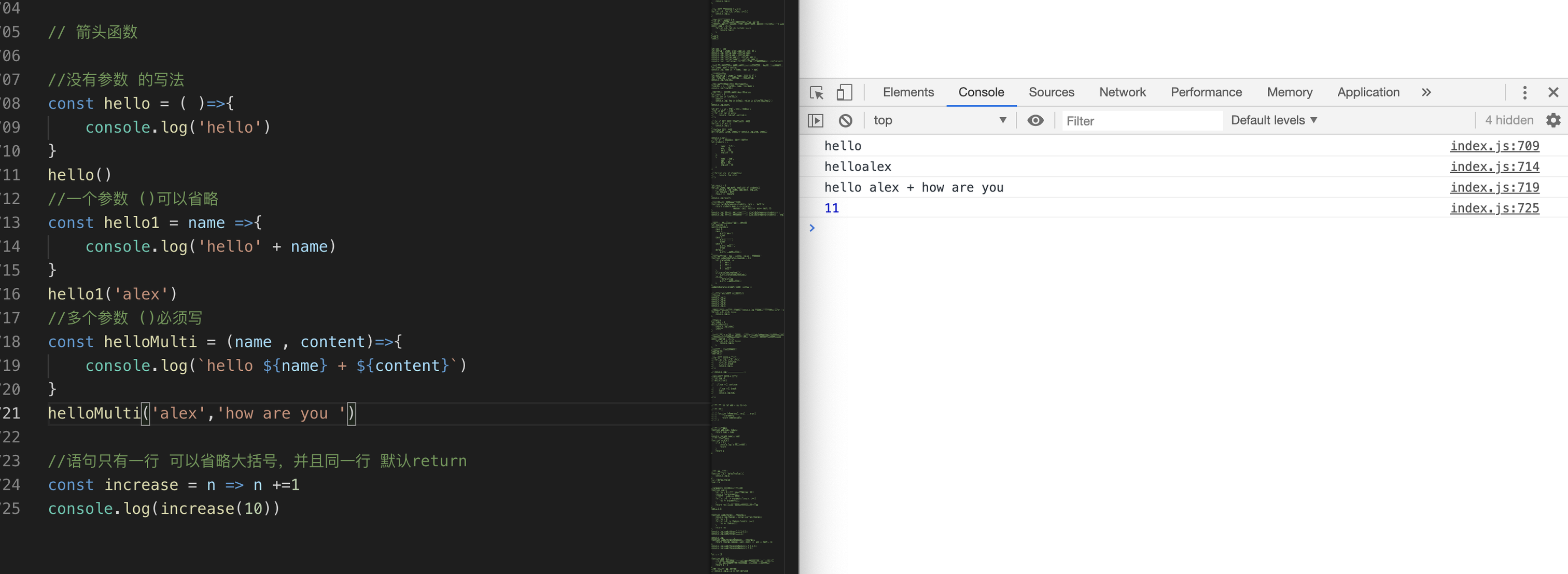Toggle the device toolbar icon

[x=844, y=92]
